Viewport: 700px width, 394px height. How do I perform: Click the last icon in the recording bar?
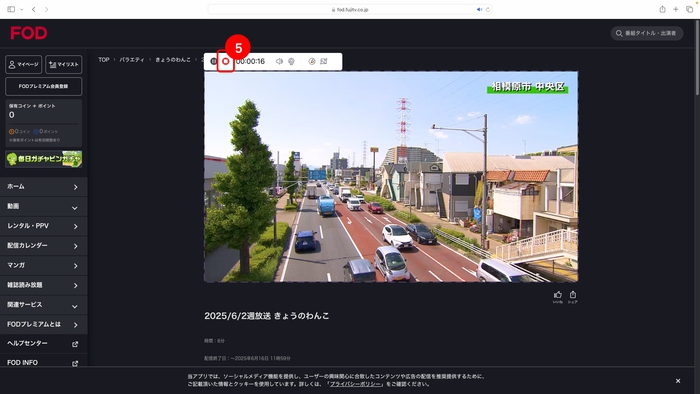324,61
